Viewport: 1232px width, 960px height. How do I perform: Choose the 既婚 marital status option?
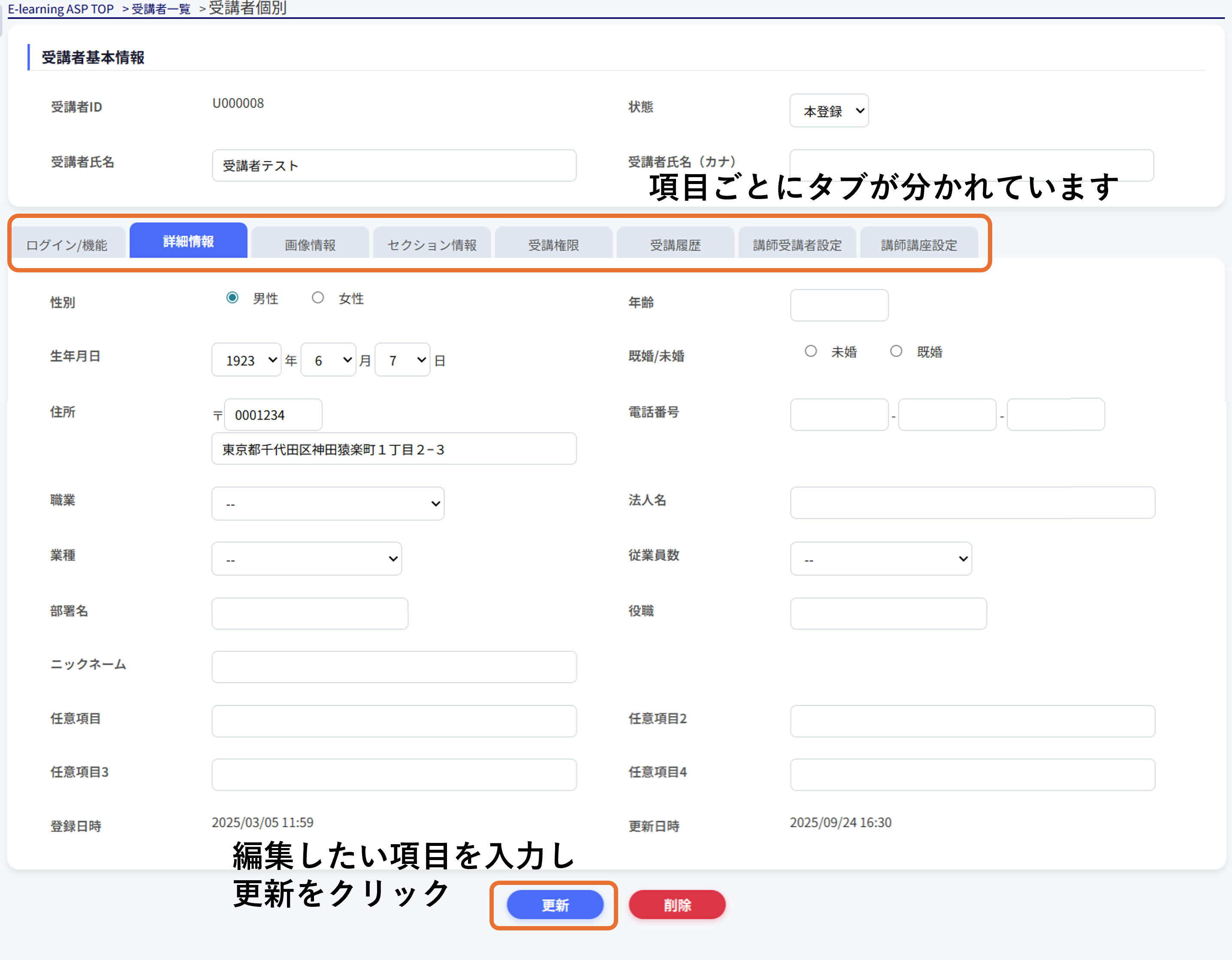point(896,351)
